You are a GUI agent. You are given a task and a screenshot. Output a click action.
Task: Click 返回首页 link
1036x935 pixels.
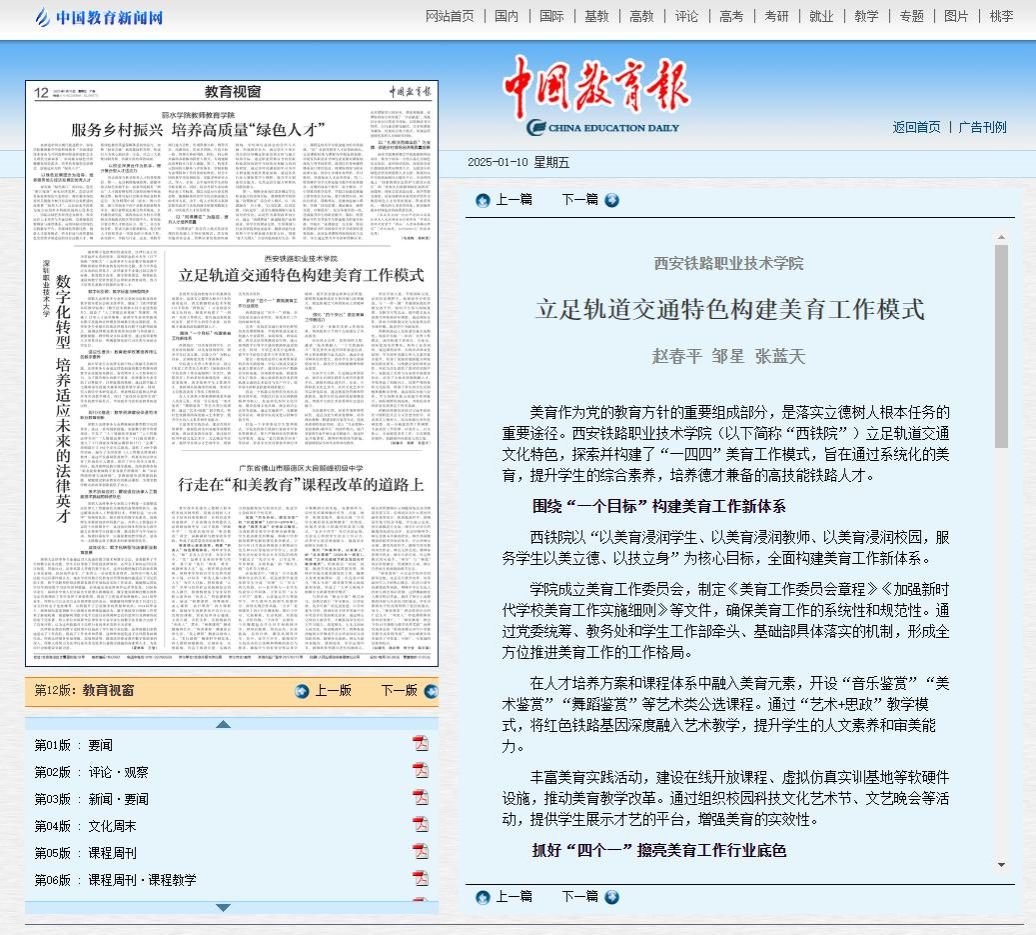pyautogui.click(x=916, y=127)
